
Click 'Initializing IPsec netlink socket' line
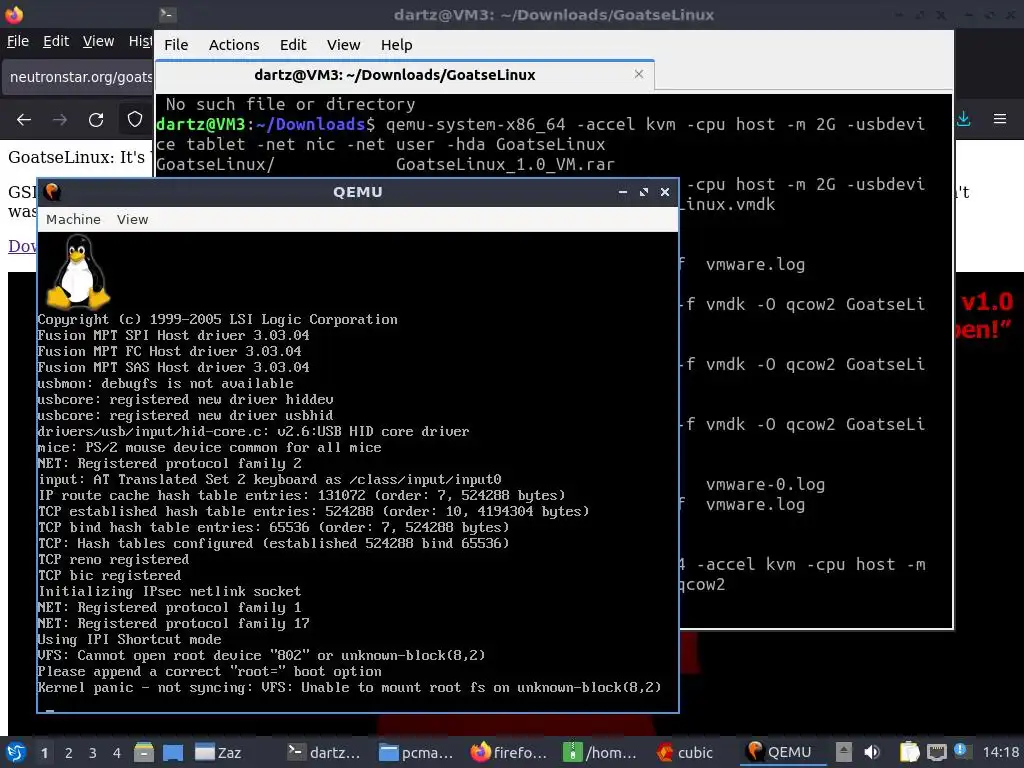(x=170, y=592)
